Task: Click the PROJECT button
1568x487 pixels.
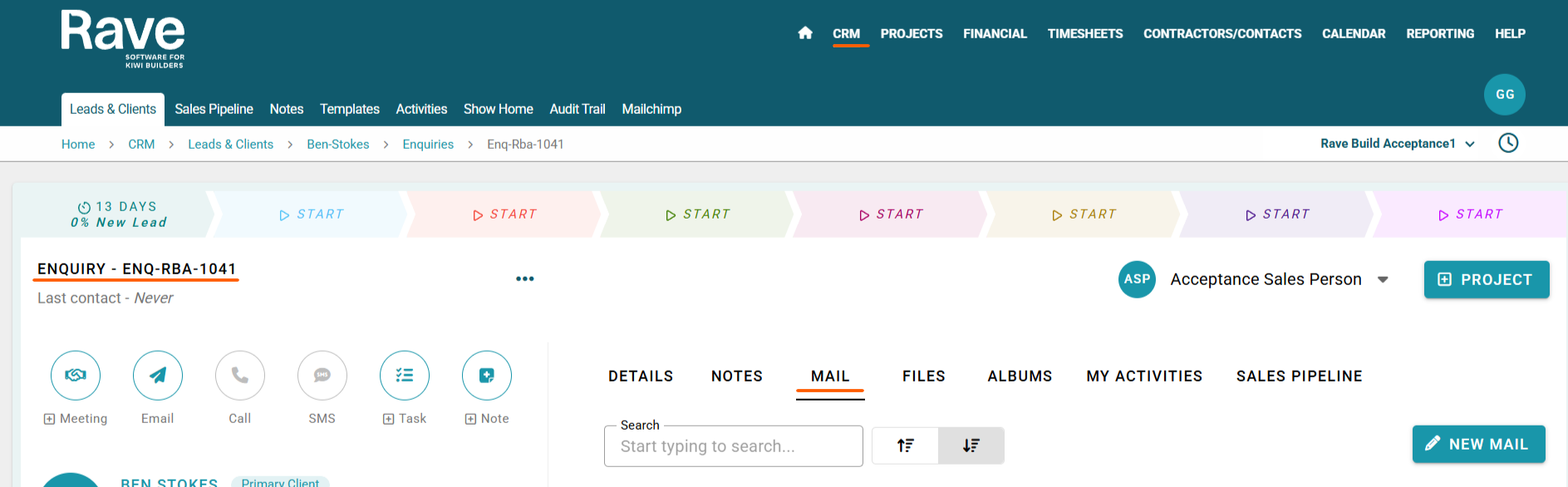Action: tap(1486, 279)
